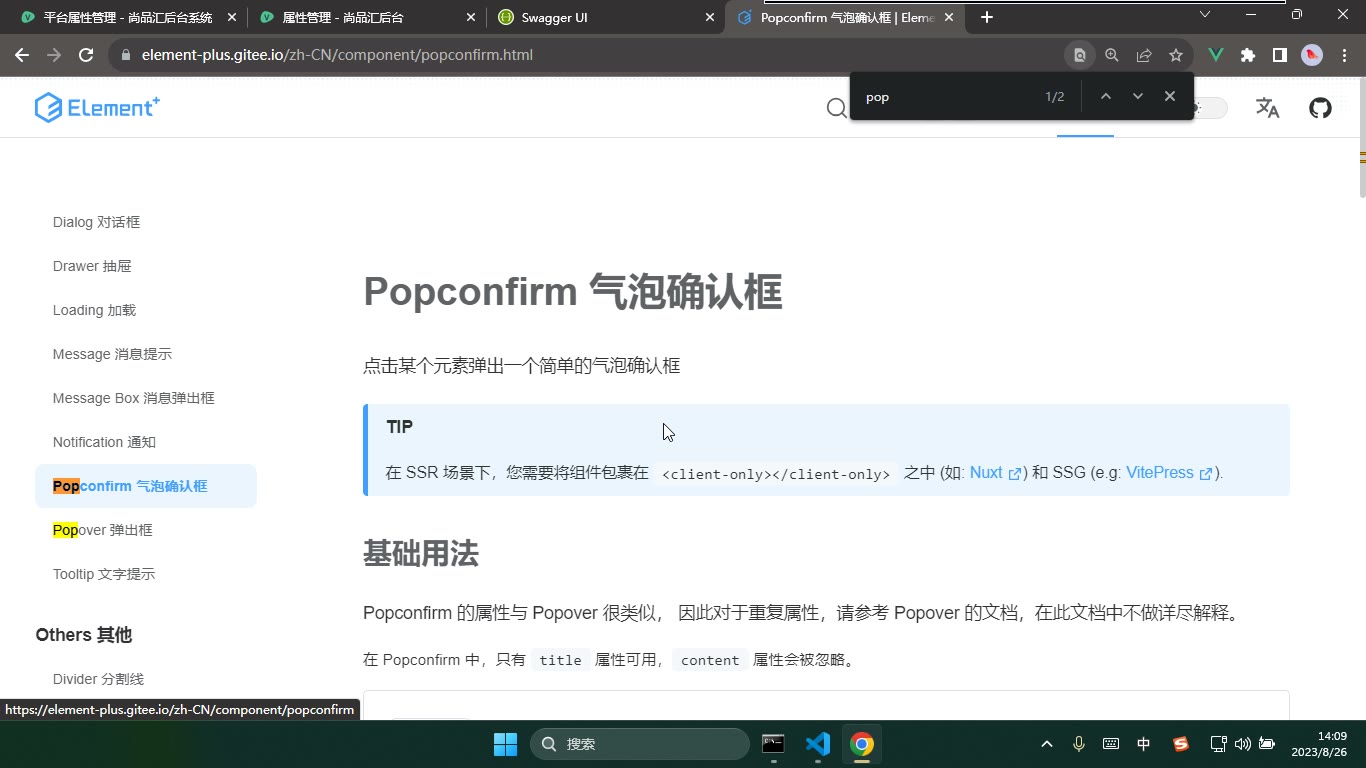This screenshot has height=768, width=1366.
Task: Open the profile avatar in Chrome toolbar
Action: 1312,55
